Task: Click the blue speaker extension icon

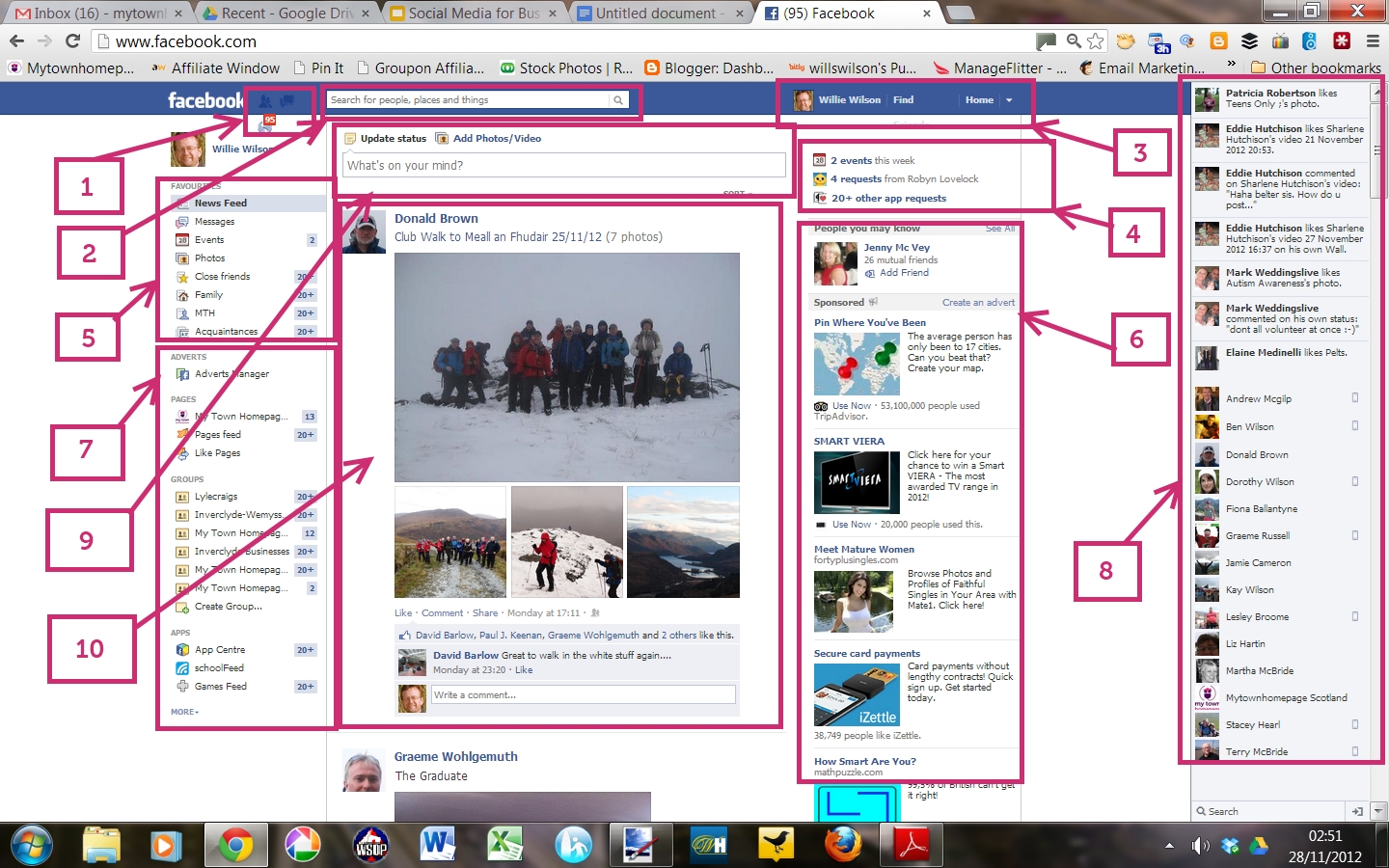Action: pos(1310,41)
